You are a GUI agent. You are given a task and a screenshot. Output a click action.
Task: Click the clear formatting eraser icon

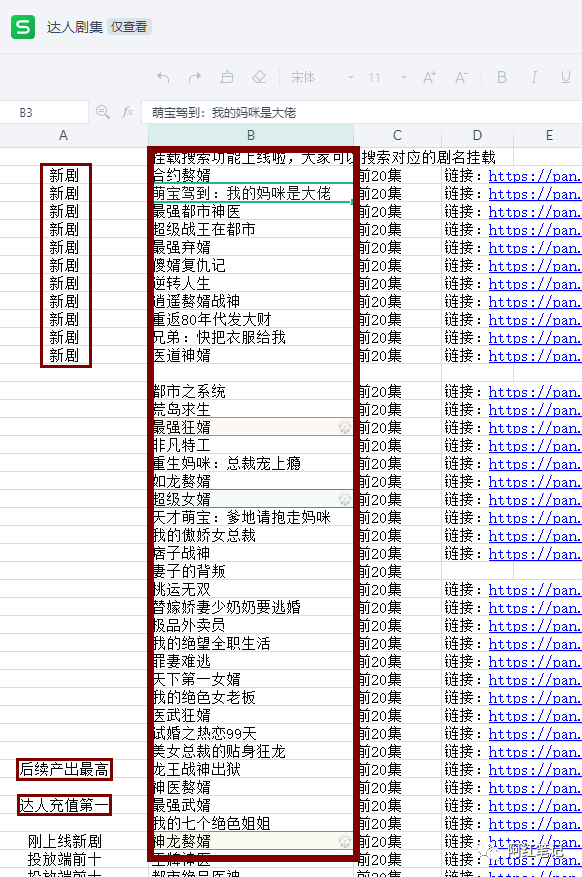coord(258,77)
